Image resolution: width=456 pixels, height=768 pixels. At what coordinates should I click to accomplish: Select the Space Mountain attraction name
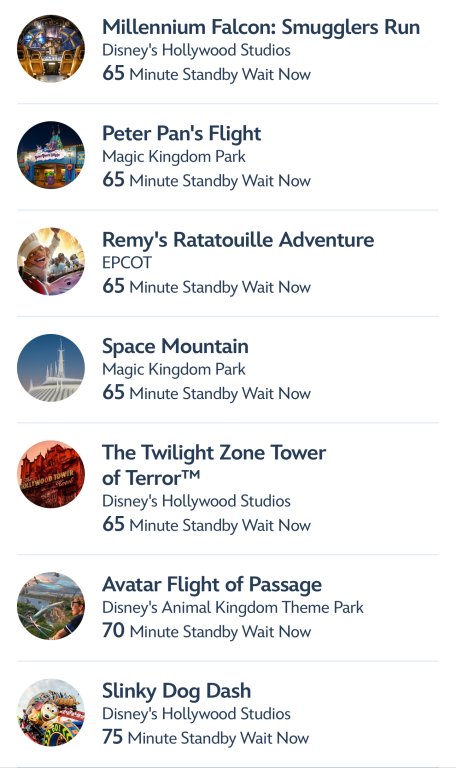[x=175, y=346]
